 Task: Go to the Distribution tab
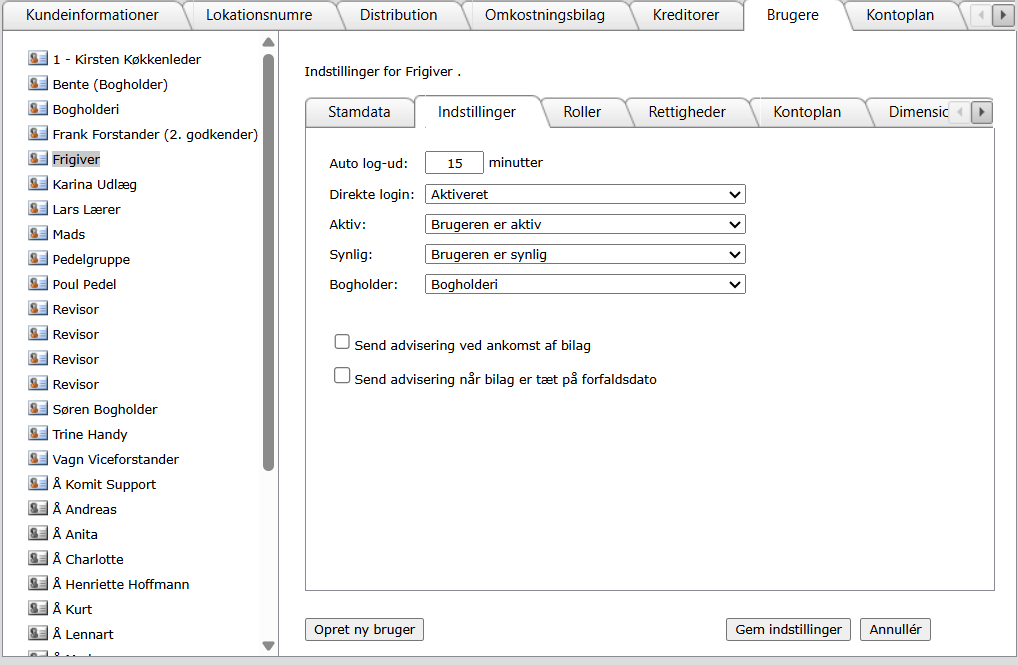click(x=399, y=15)
